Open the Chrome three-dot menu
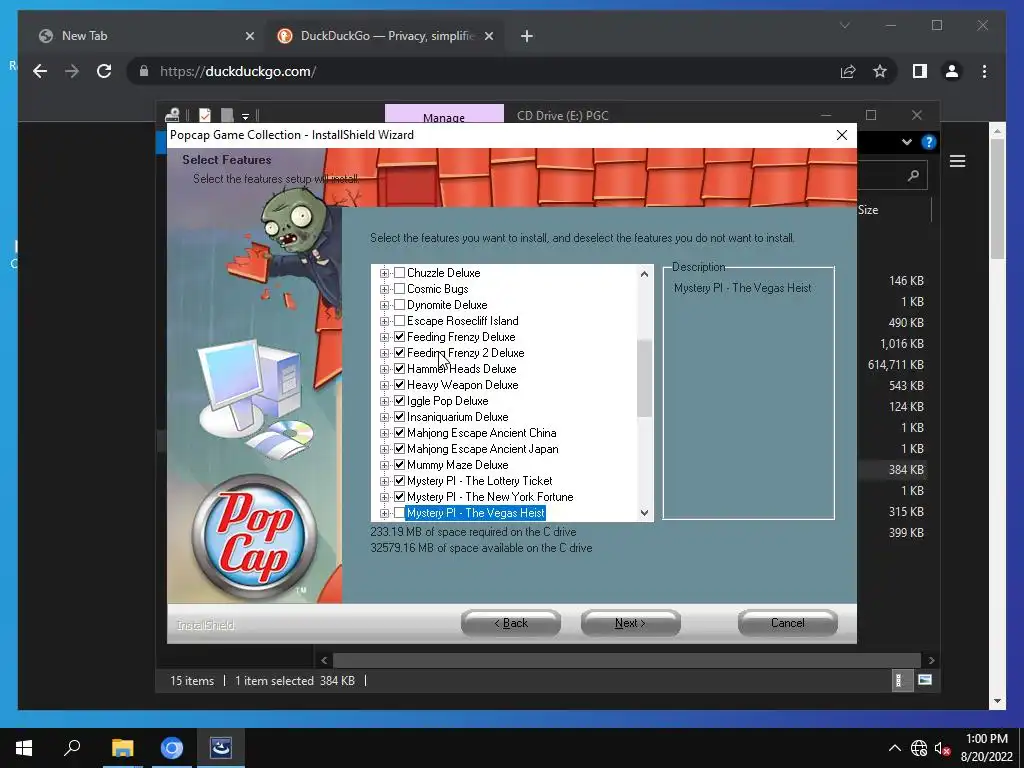Image resolution: width=1024 pixels, height=768 pixels. (984, 71)
